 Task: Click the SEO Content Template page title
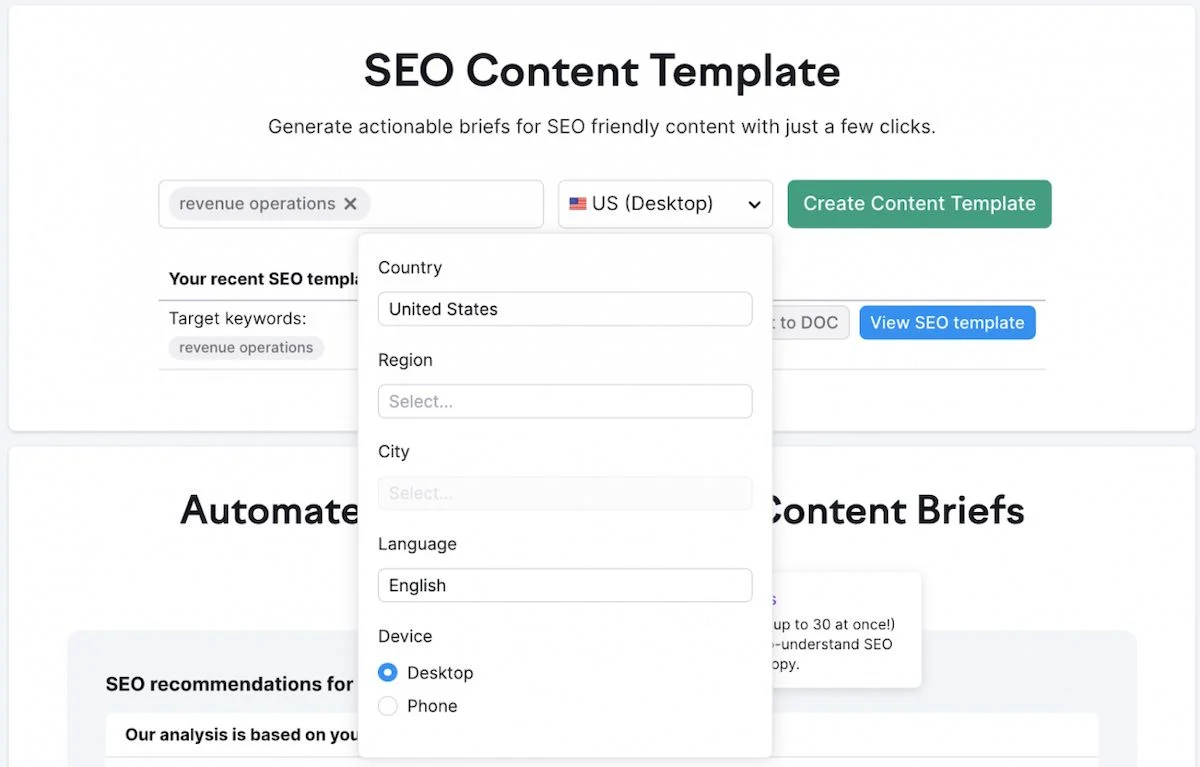coord(602,71)
